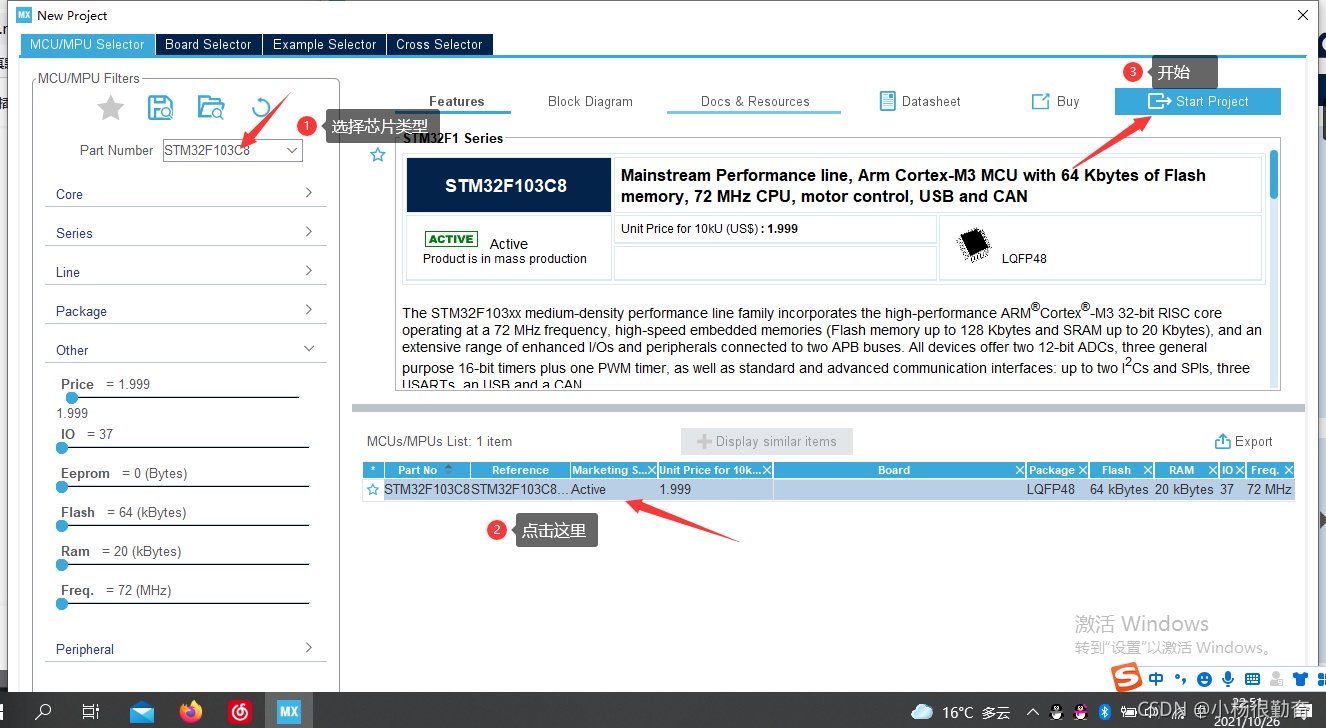
Task: Switch to Example Selector tab
Action: coord(324,44)
